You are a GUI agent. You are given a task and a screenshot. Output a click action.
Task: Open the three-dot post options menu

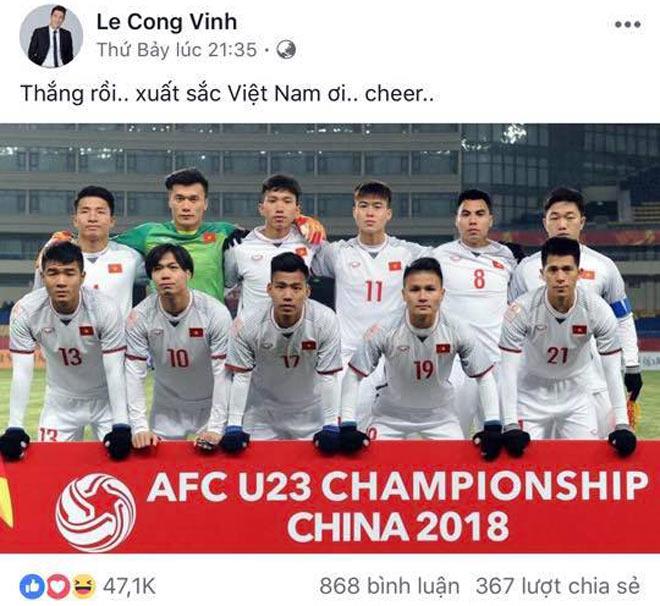[x=628, y=24]
